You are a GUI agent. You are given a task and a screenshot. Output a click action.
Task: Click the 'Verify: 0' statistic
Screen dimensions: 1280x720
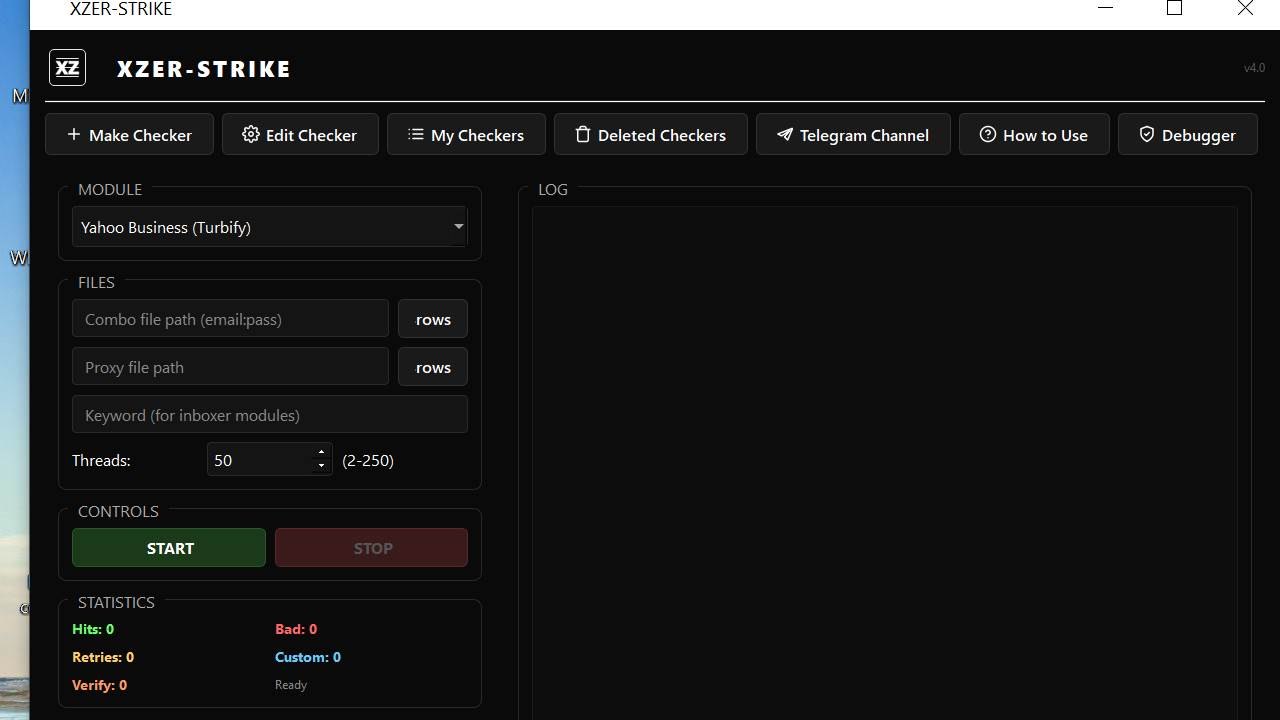pos(99,685)
